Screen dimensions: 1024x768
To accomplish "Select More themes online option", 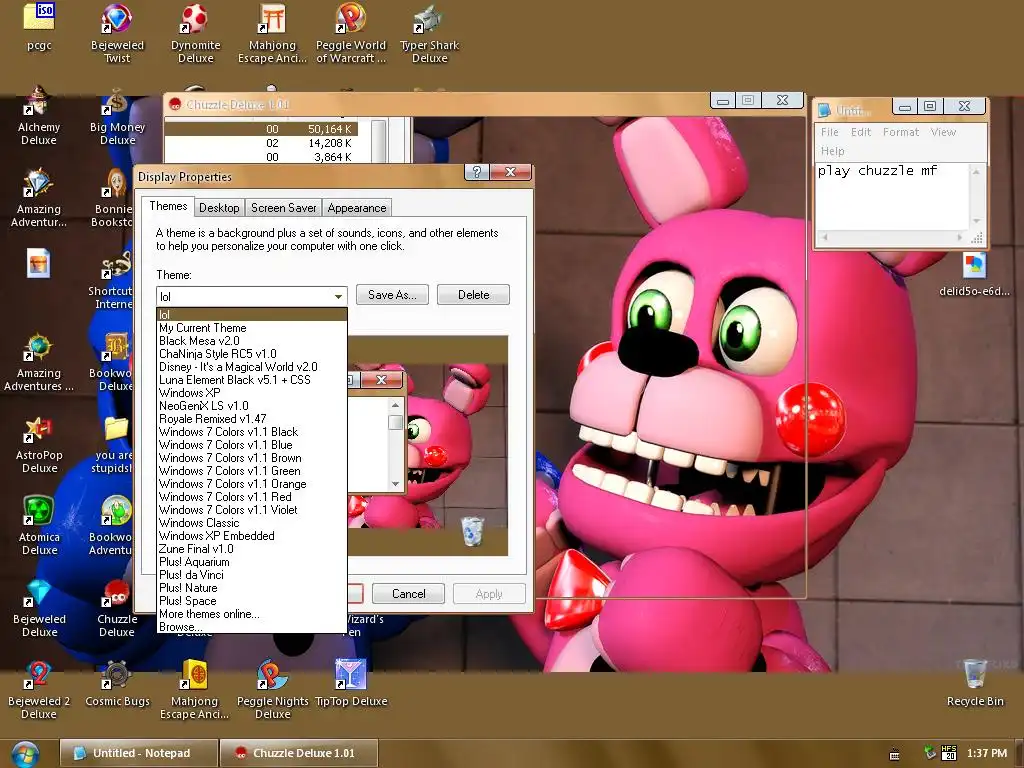I will [x=251, y=614].
